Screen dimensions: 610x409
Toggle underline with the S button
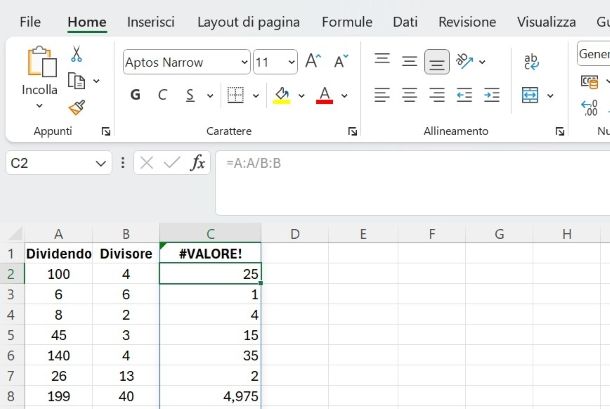(190, 95)
